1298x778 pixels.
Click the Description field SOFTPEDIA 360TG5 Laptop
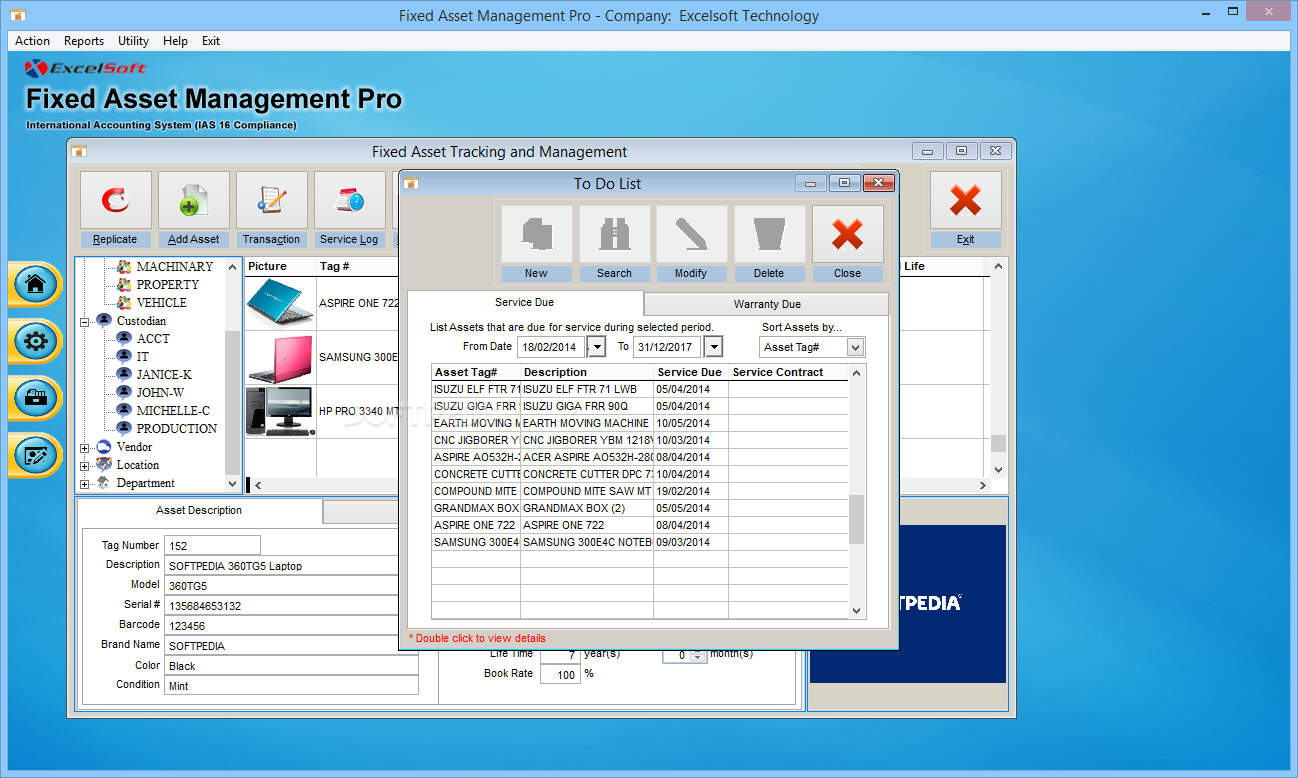[292, 566]
